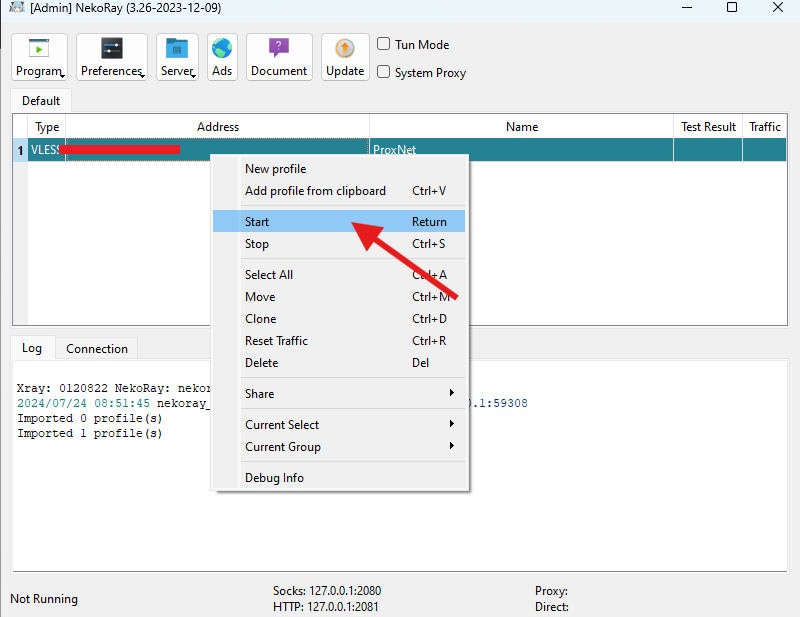Sort by the Type column header

coord(47,127)
